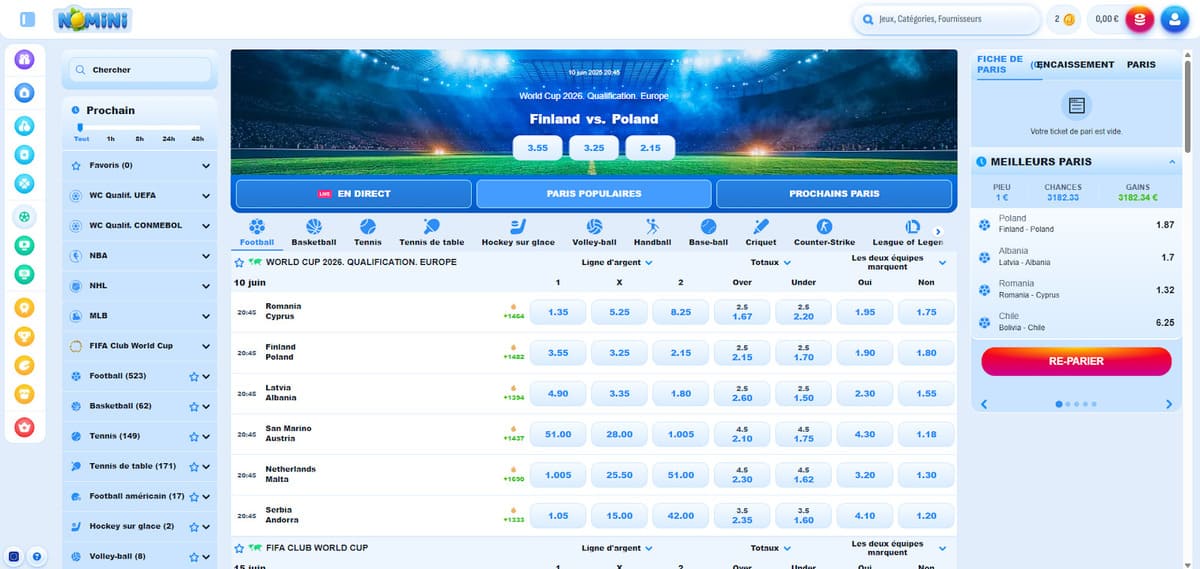Set time filter slider to 24h
The width and height of the screenshot is (1200, 569).
(169, 139)
